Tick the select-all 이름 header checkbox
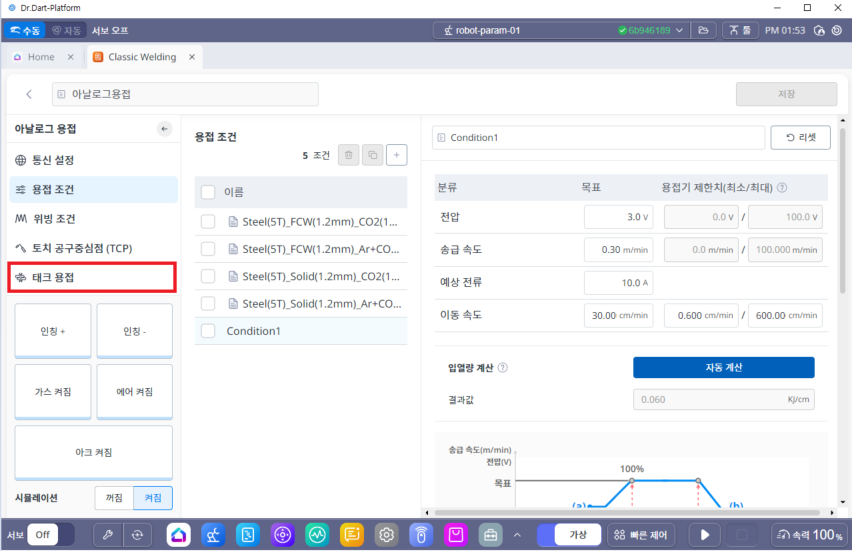Image resolution: width=852 pixels, height=551 pixels. pyautogui.click(x=208, y=192)
